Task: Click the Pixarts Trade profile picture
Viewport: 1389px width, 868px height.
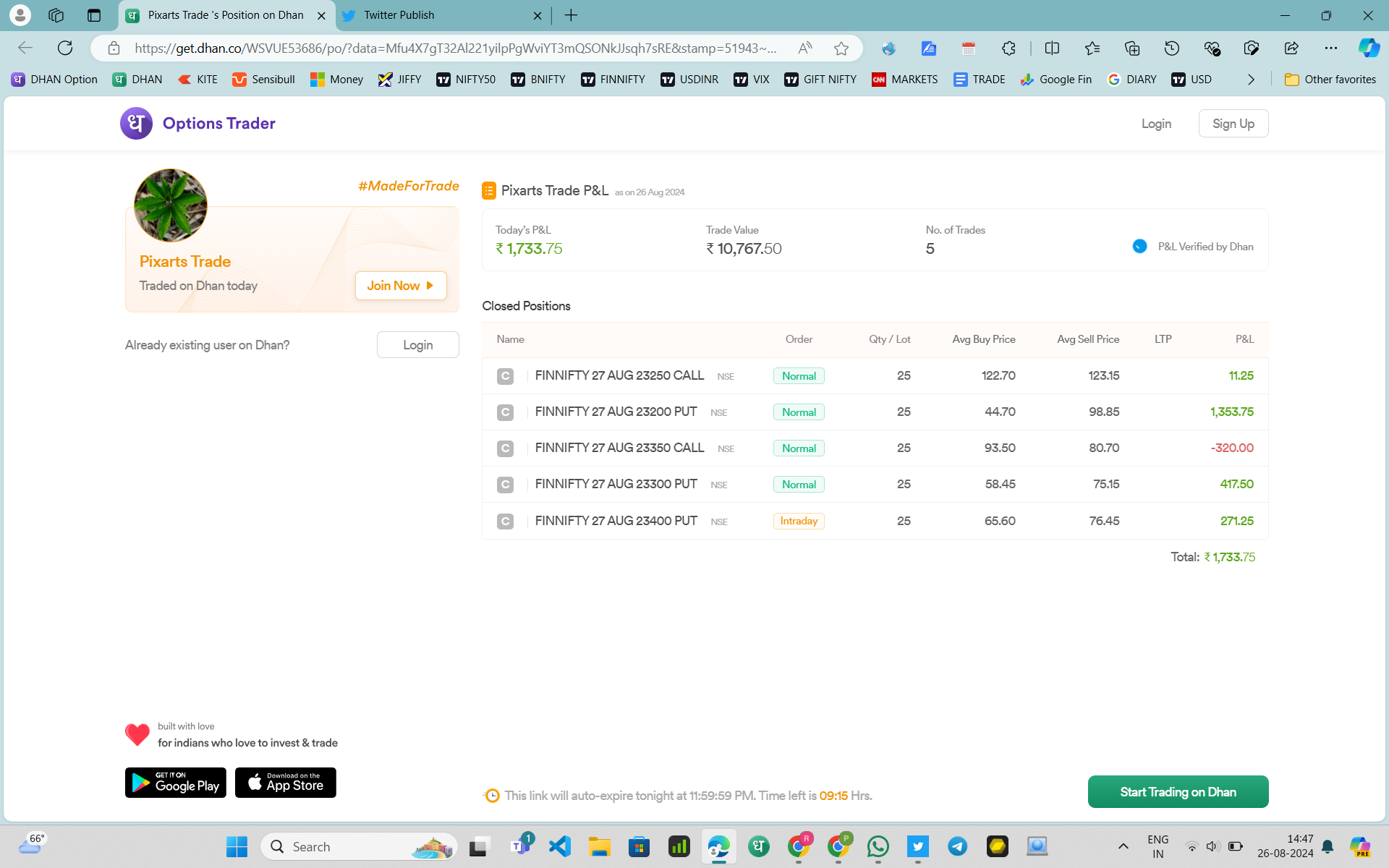Action: [171, 205]
